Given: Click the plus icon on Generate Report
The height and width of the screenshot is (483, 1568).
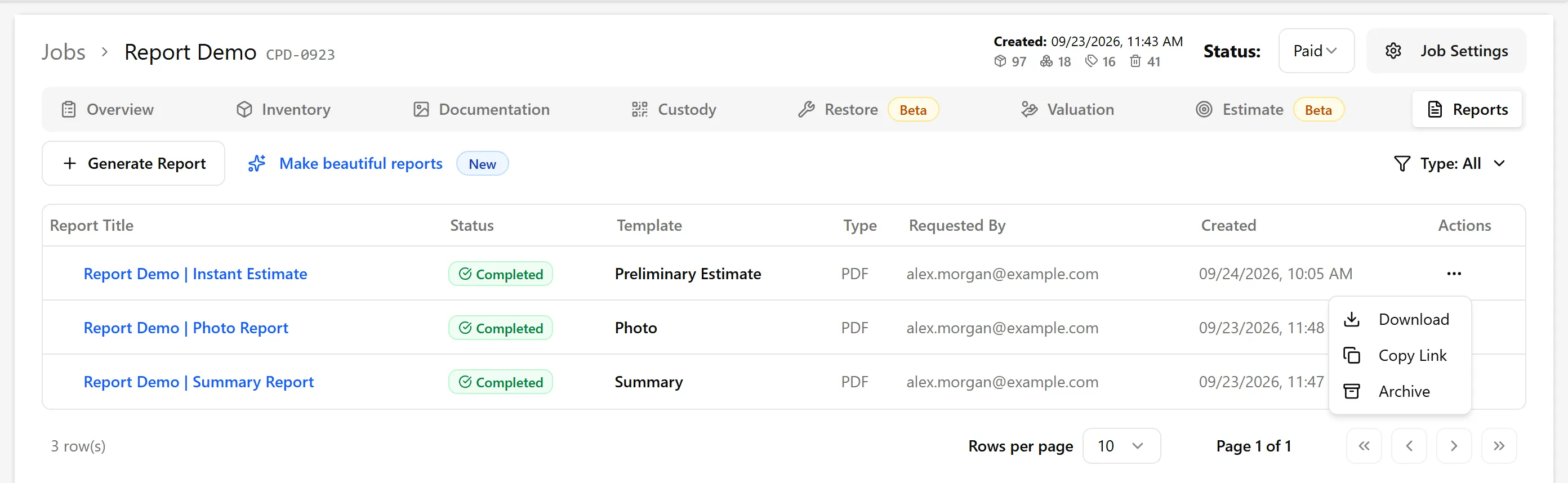Looking at the screenshot, I should pyautogui.click(x=70, y=164).
